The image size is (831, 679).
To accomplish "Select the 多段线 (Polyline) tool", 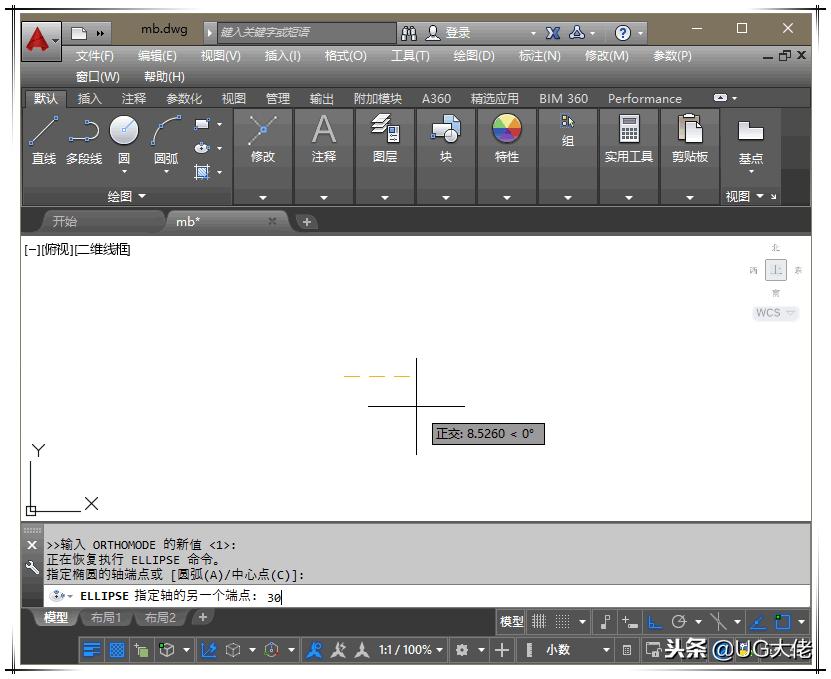I will 84,140.
